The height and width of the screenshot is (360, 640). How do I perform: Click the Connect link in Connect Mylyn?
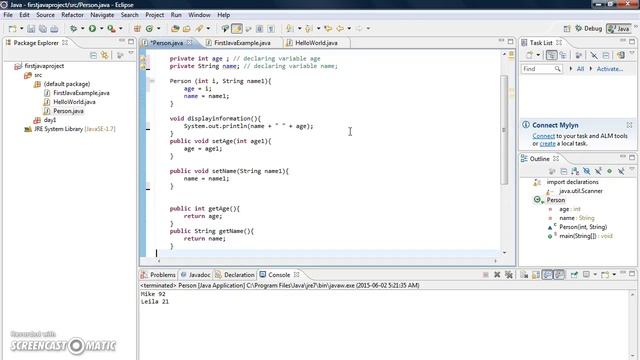543,136
